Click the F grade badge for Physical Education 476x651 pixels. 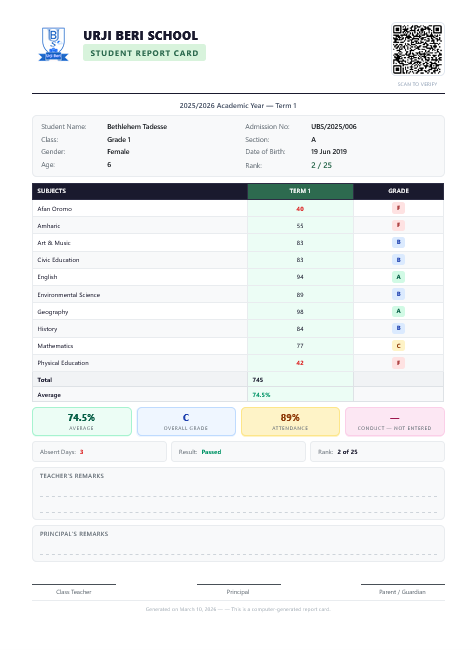click(398, 363)
